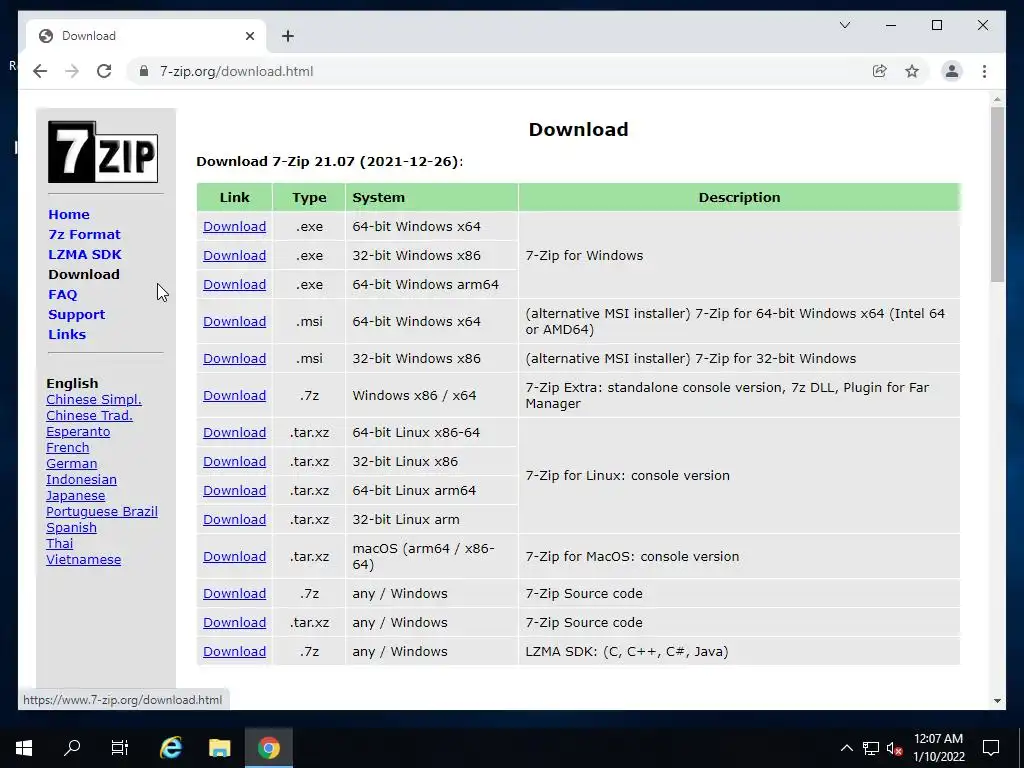Screen dimensions: 1024x768
Task: Share this page via share icon
Action: [x=880, y=71]
